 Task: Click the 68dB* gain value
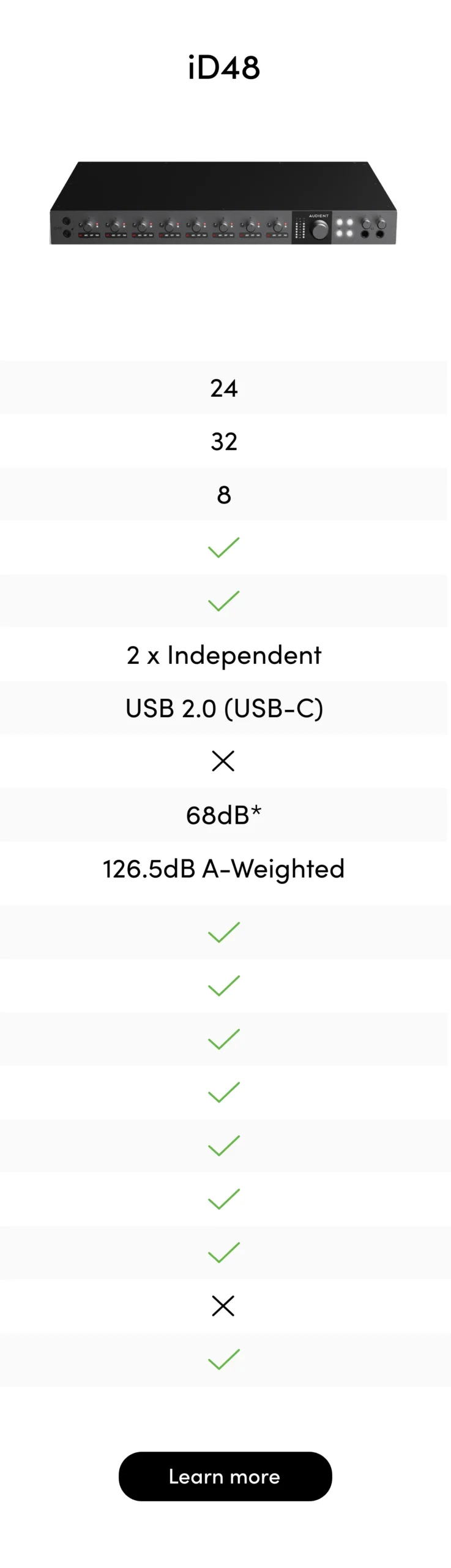point(224,815)
